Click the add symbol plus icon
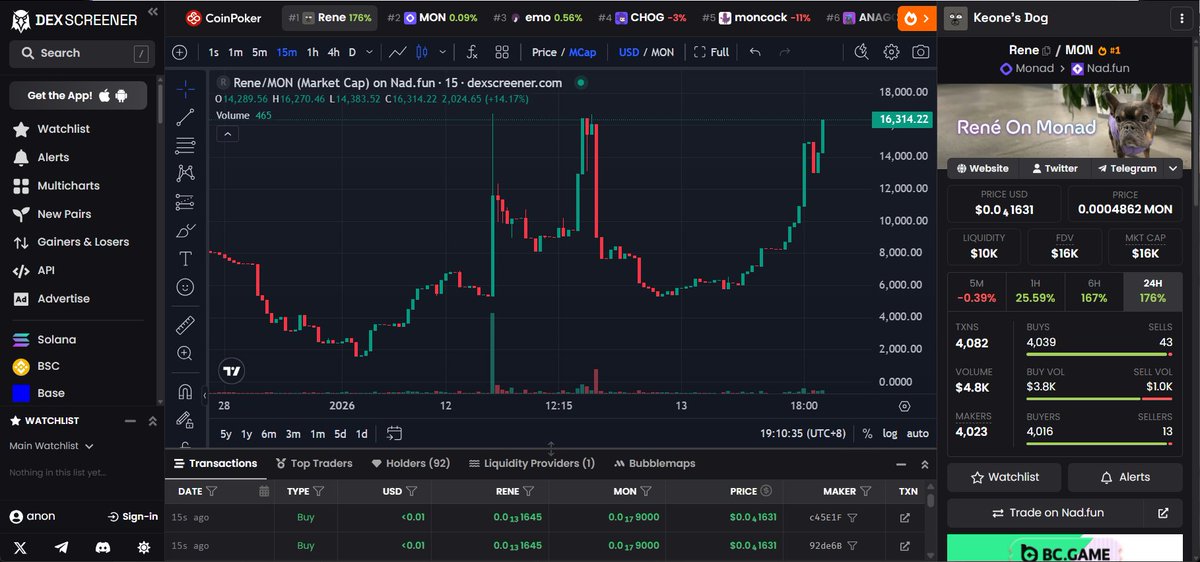The width and height of the screenshot is (1200, 562). [x=179, y=52]
